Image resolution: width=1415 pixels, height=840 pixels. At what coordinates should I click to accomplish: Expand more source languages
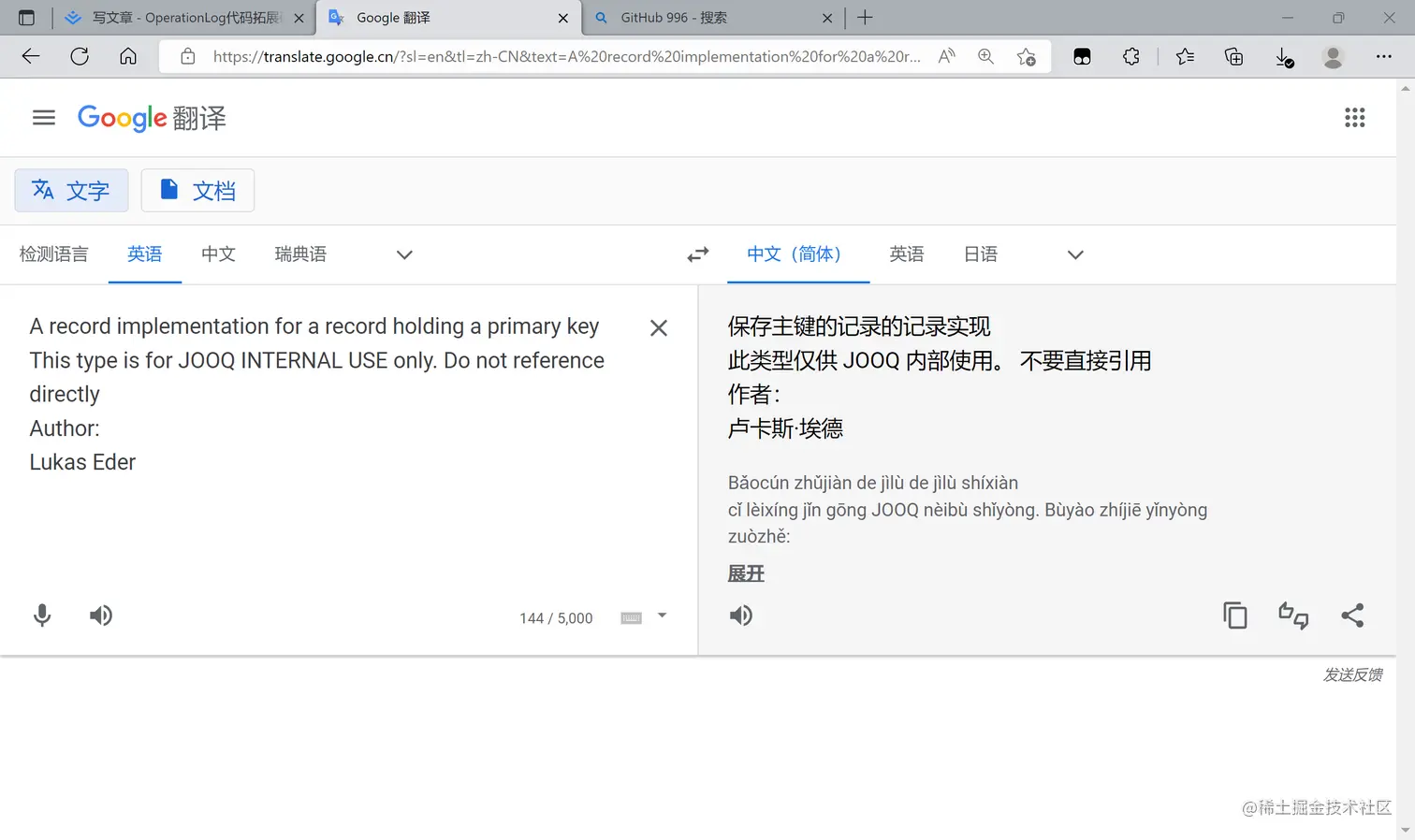(x=404, y=254)
